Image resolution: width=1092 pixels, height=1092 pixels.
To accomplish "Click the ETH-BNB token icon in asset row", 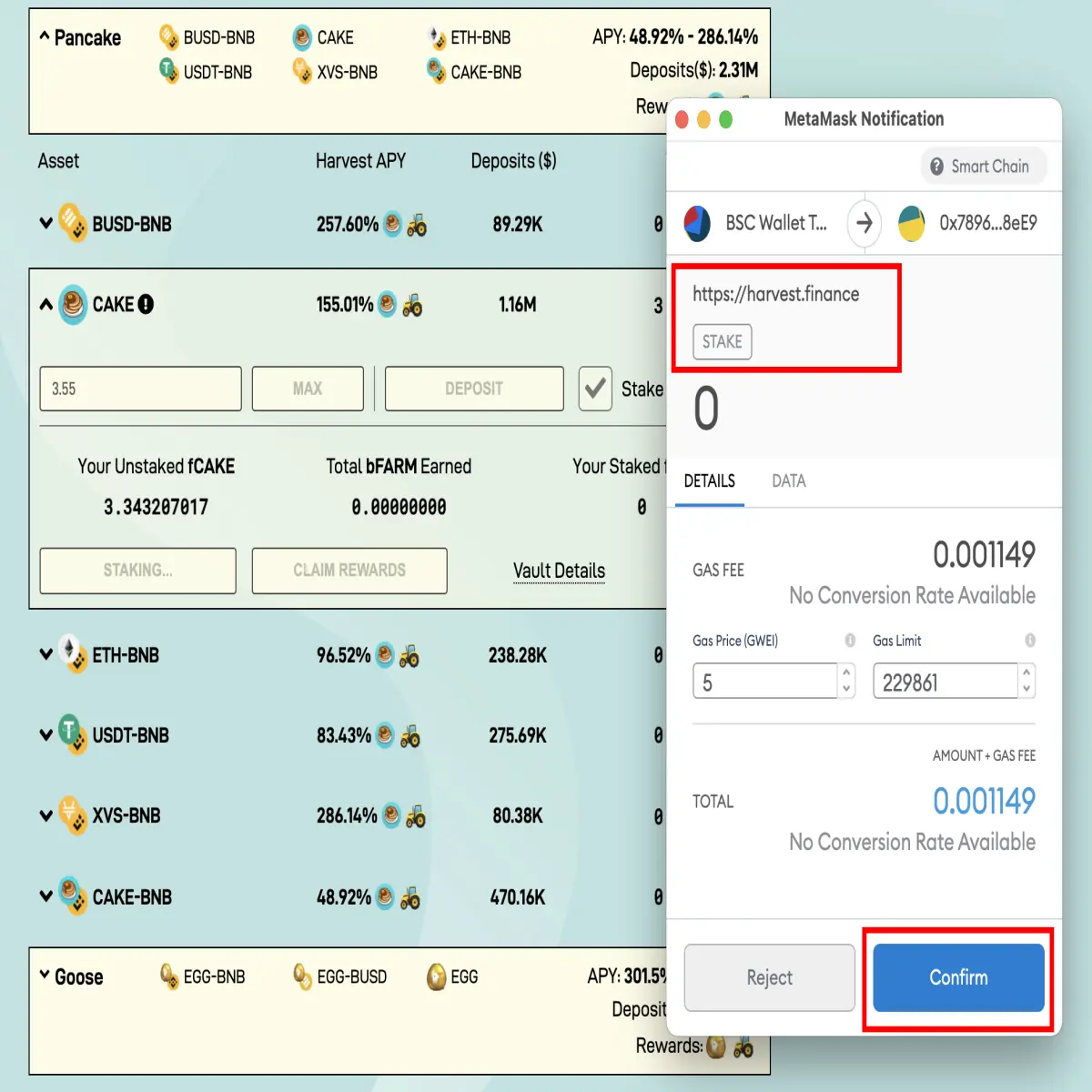I will 73,654.
